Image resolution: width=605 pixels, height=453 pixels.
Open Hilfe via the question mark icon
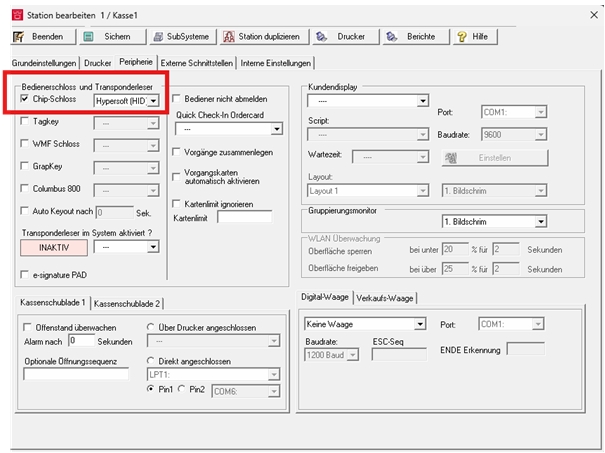pos(462,37)
